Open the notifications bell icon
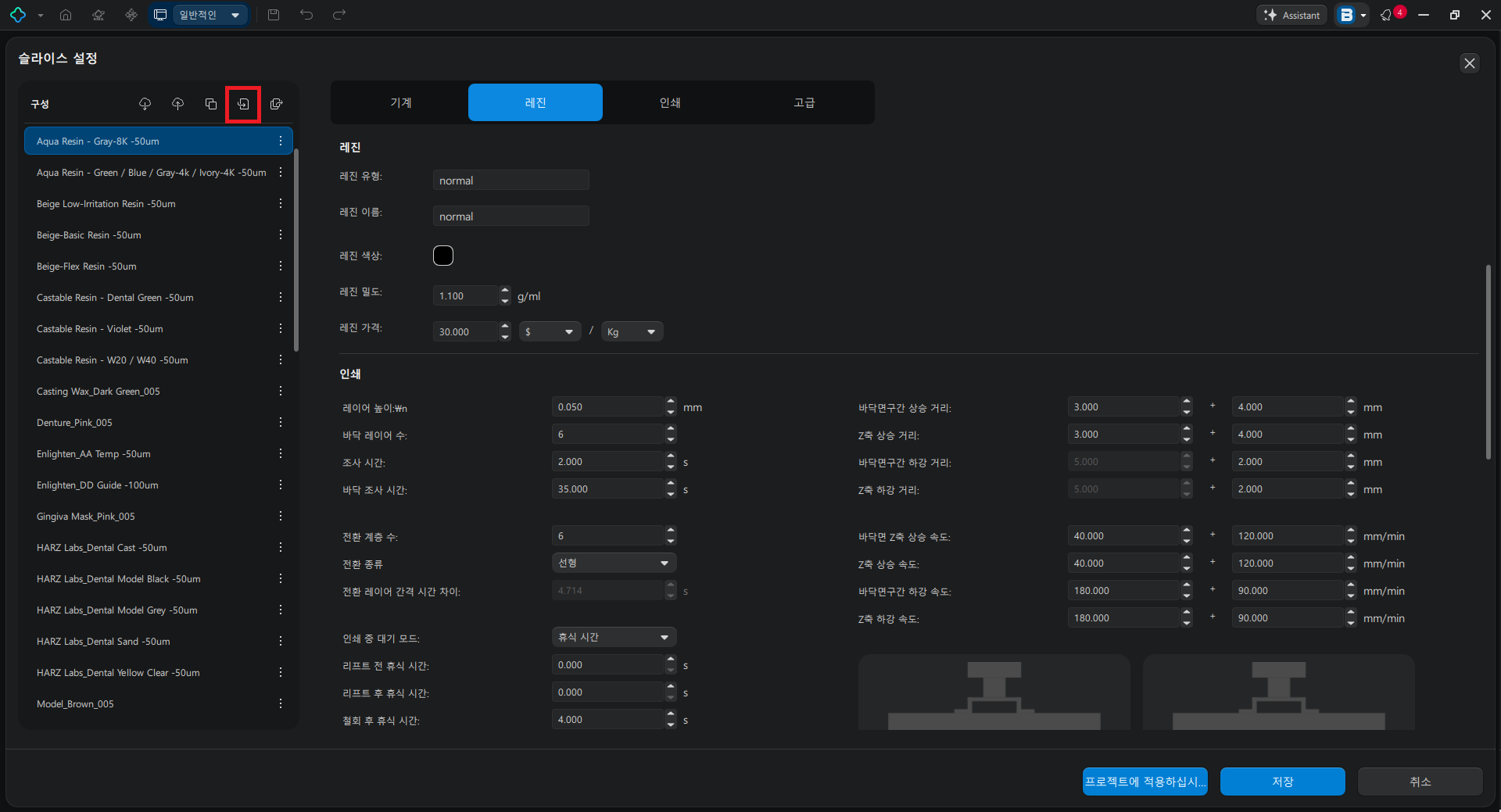The image size is (1501, 812). pos(1387,15)
